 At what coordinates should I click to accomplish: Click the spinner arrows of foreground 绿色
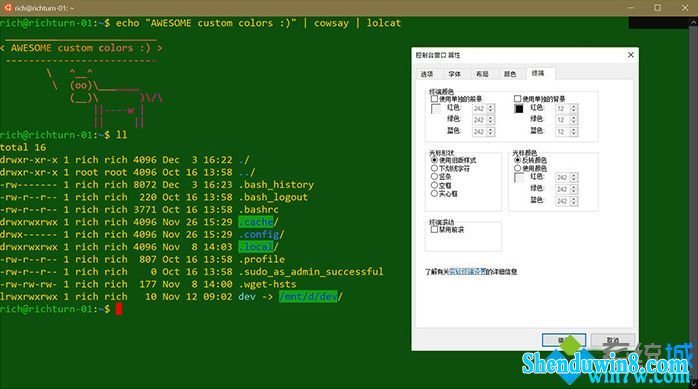pos(491,120)
